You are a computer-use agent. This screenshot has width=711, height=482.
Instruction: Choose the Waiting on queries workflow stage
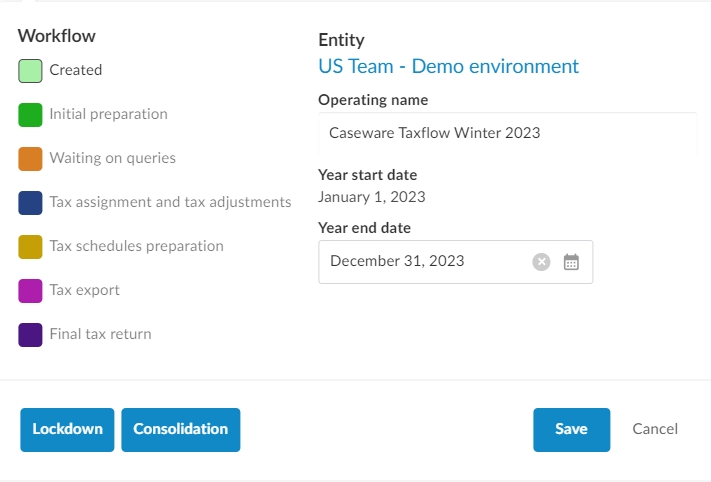[x=112, y=158]
